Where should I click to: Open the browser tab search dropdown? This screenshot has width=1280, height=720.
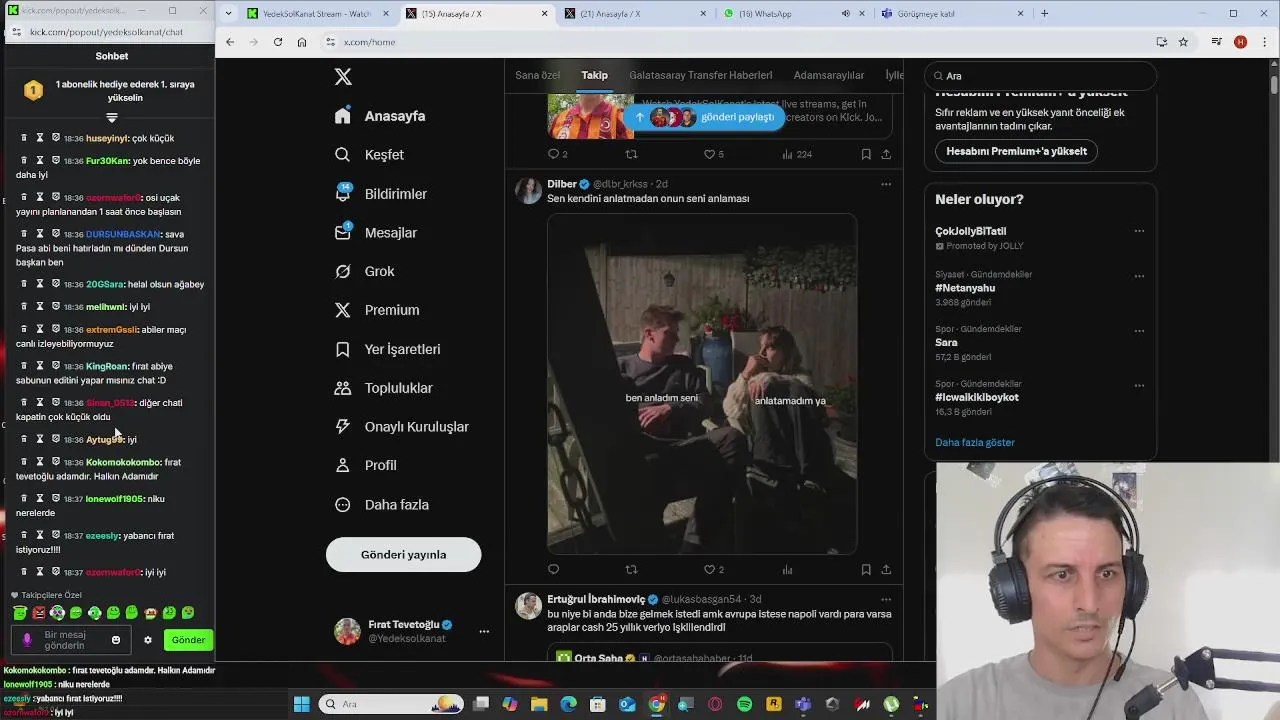(229, 14)
